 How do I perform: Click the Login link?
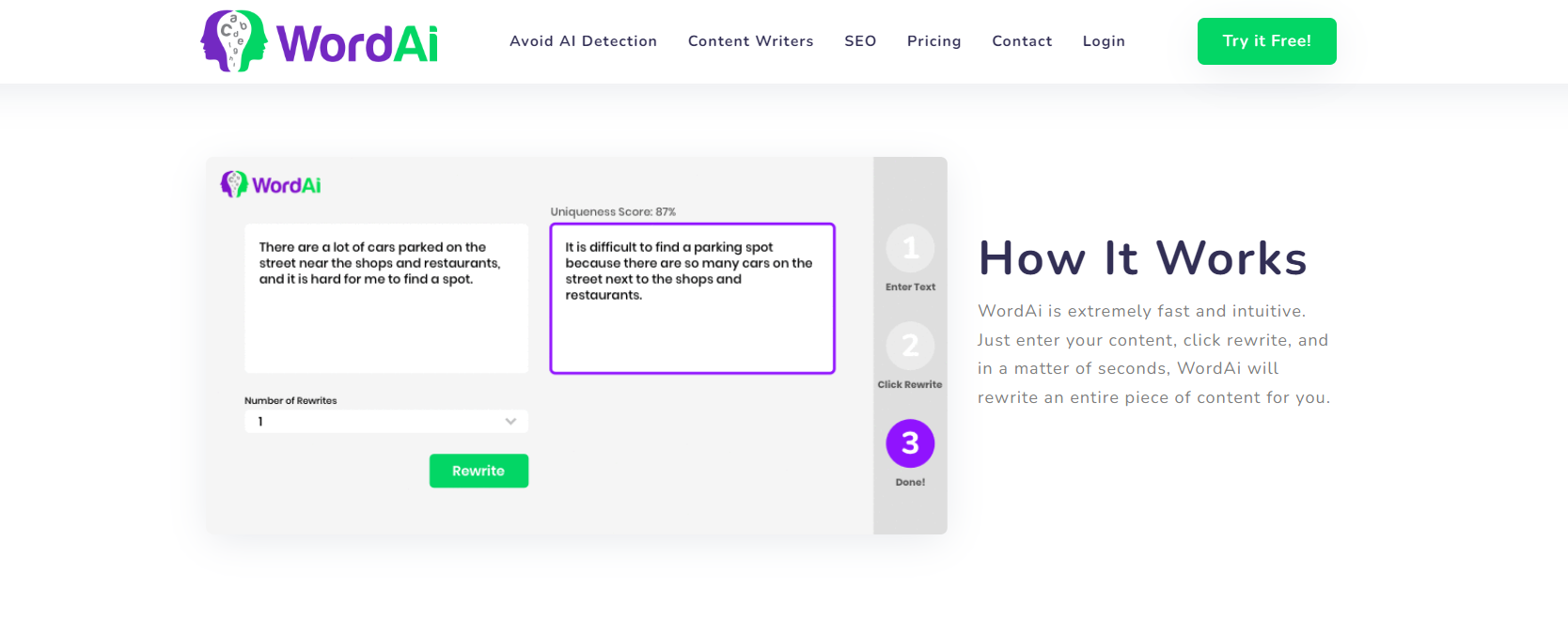click(1104, 41)
